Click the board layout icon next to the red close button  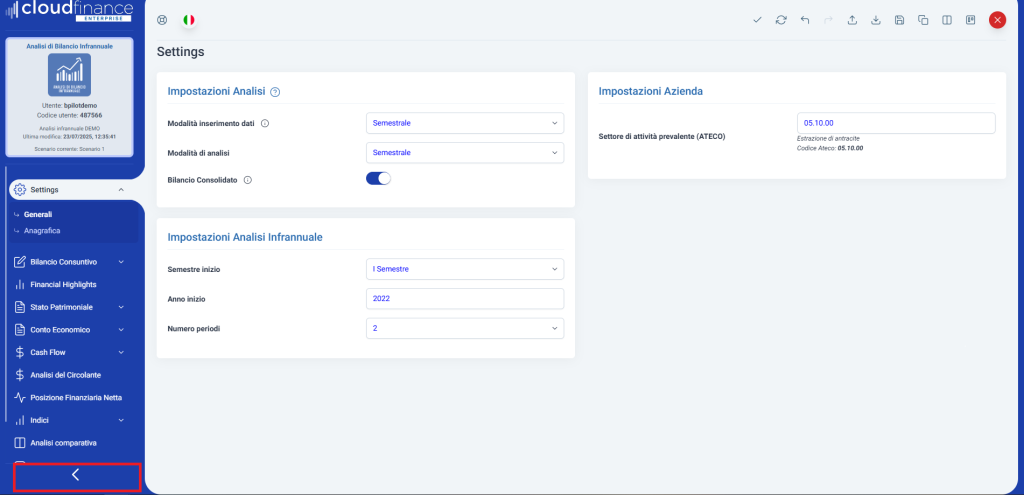click(x=970, y=20)
